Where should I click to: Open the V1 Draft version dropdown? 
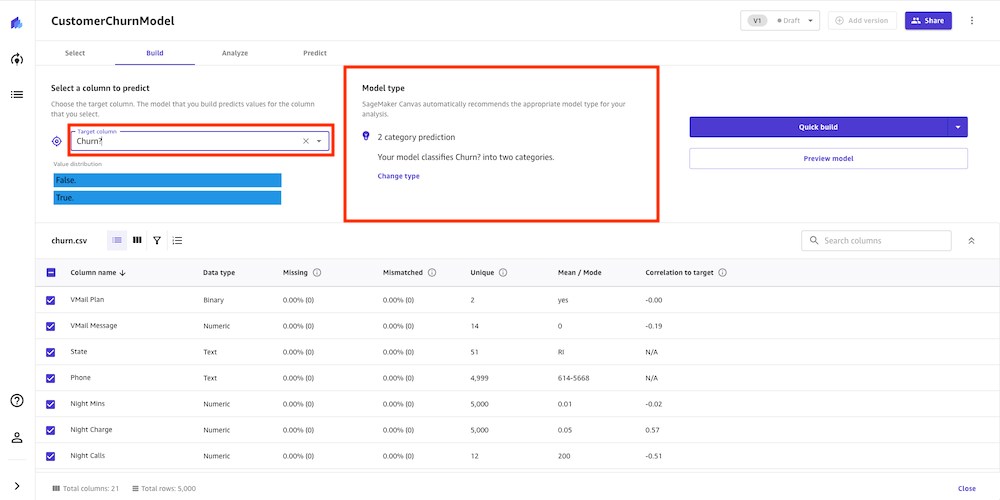click(x=779, y=20)
